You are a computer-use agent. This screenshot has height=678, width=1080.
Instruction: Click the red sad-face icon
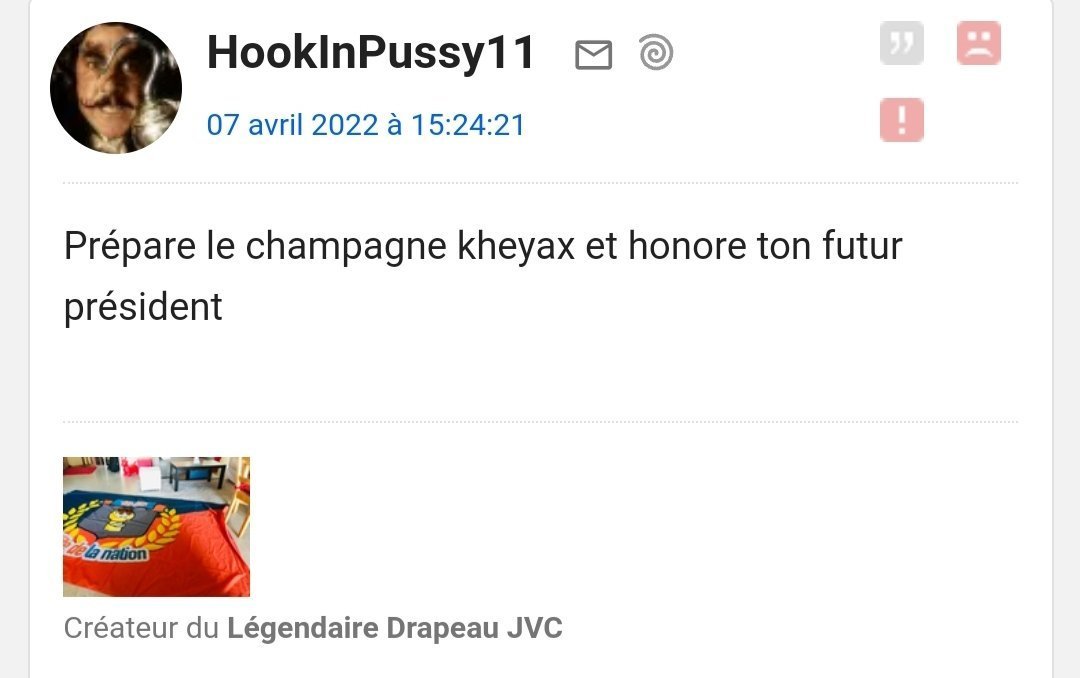(x=978, y=43)
